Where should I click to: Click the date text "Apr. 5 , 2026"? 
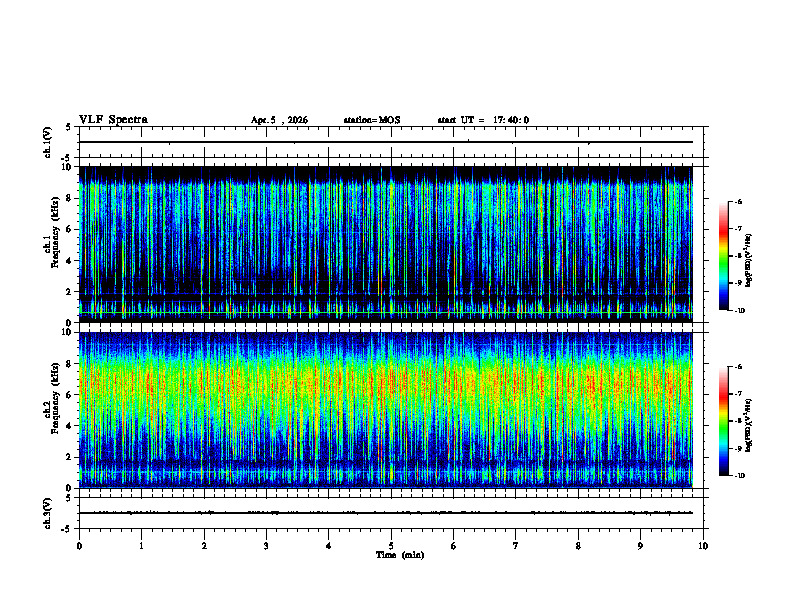point(279,120)
